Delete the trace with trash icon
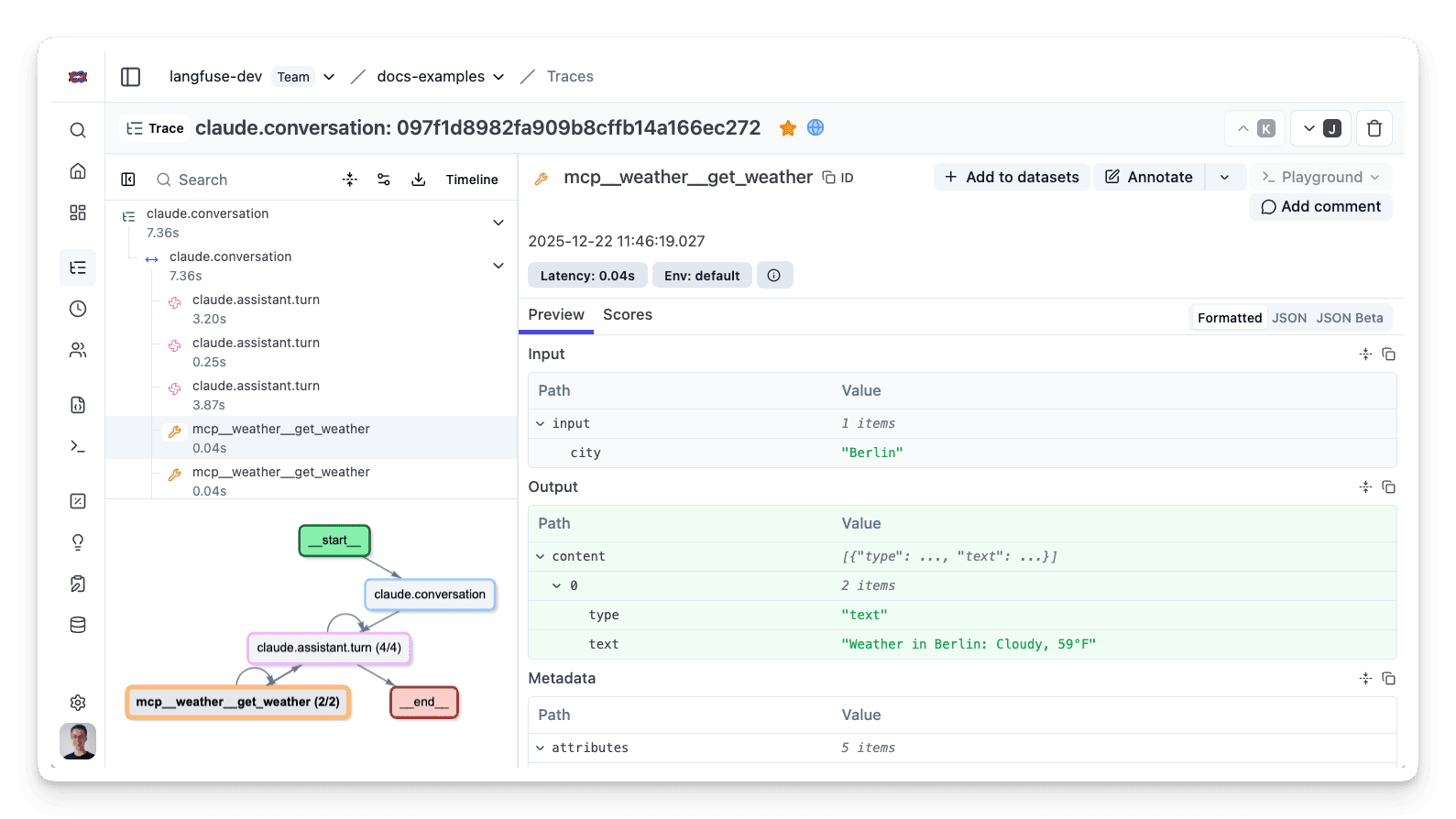 point(1374,128)
